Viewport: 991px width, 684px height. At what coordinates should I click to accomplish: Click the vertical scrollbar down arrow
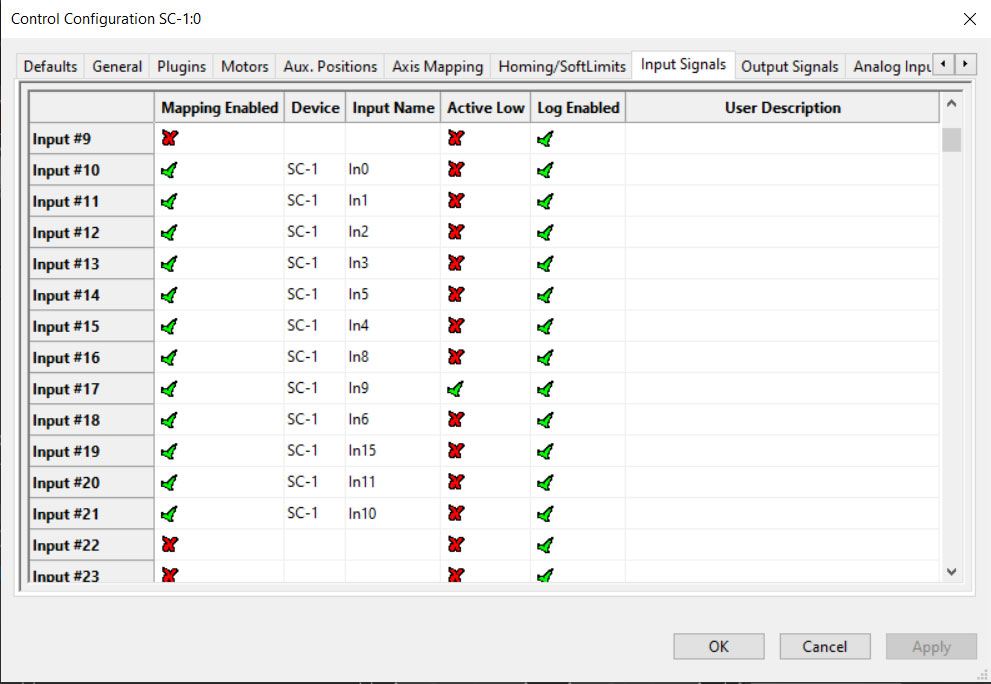click(x=951, y=571)
